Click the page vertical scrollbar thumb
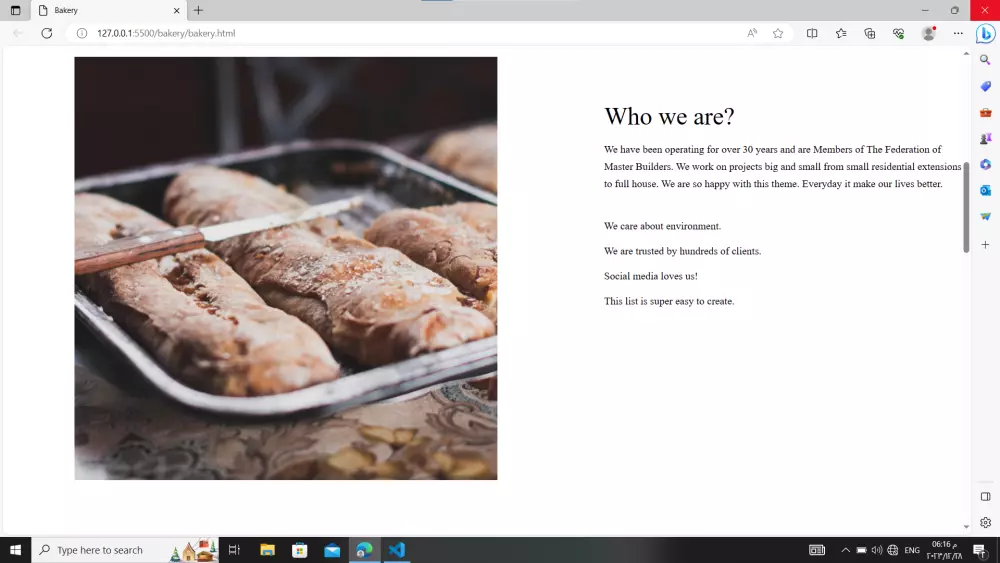This screenshot has height=563, width=1000. pyautogui.click(x=966, y=207)
